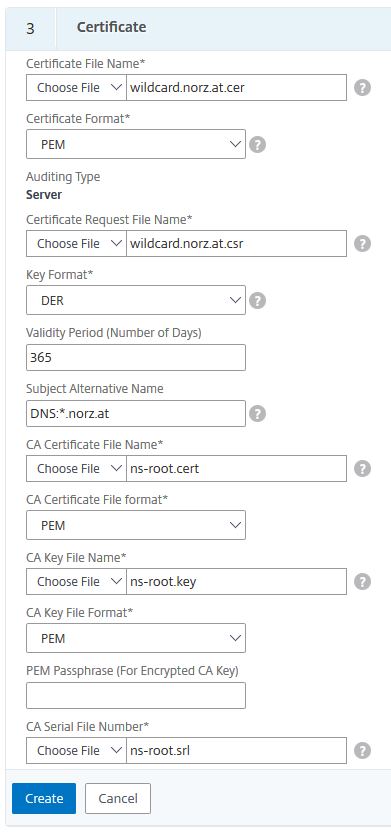The width and height of the screenshot is (391, 833).
Task: Open the Certificate Format PEM dropdown
Action: point(136,144)
